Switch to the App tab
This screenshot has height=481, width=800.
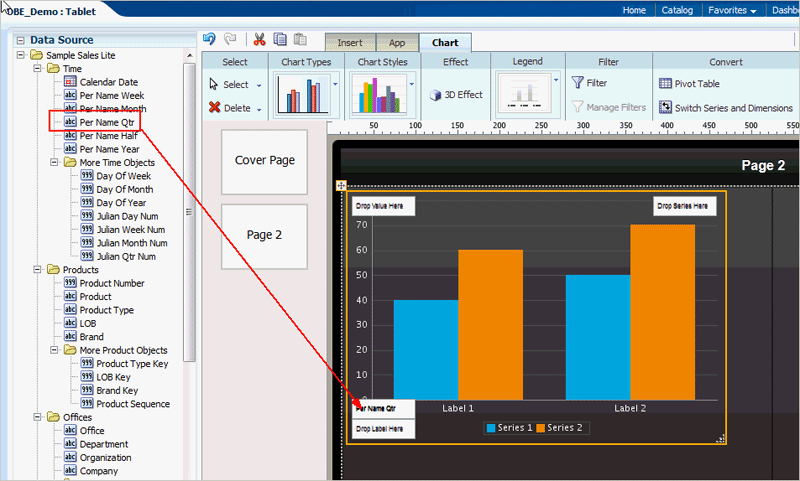(397, 42)
